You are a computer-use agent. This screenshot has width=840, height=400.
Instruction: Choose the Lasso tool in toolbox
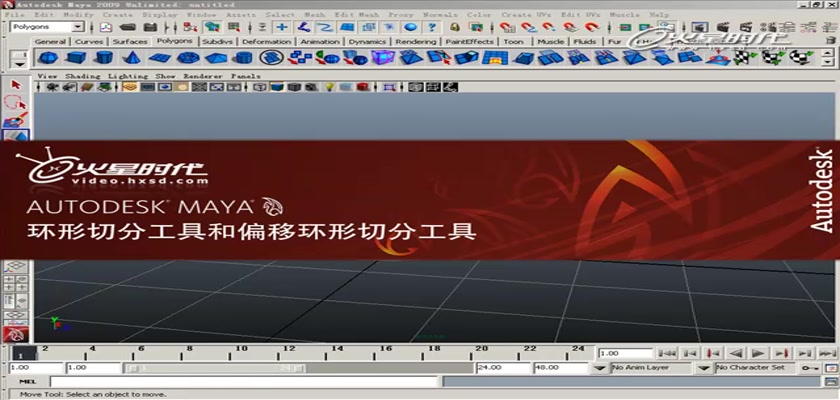(x=16, y=103)
